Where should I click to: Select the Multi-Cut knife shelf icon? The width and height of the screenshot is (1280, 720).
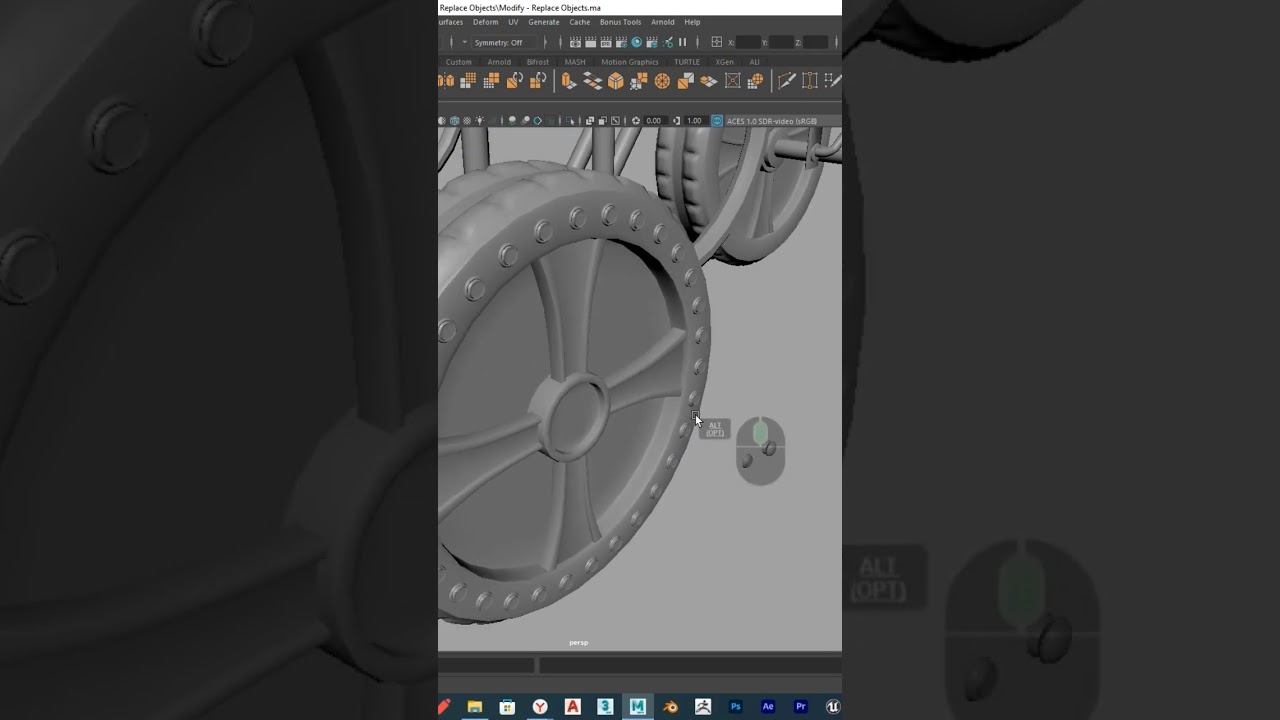click(x=787, y=80)
